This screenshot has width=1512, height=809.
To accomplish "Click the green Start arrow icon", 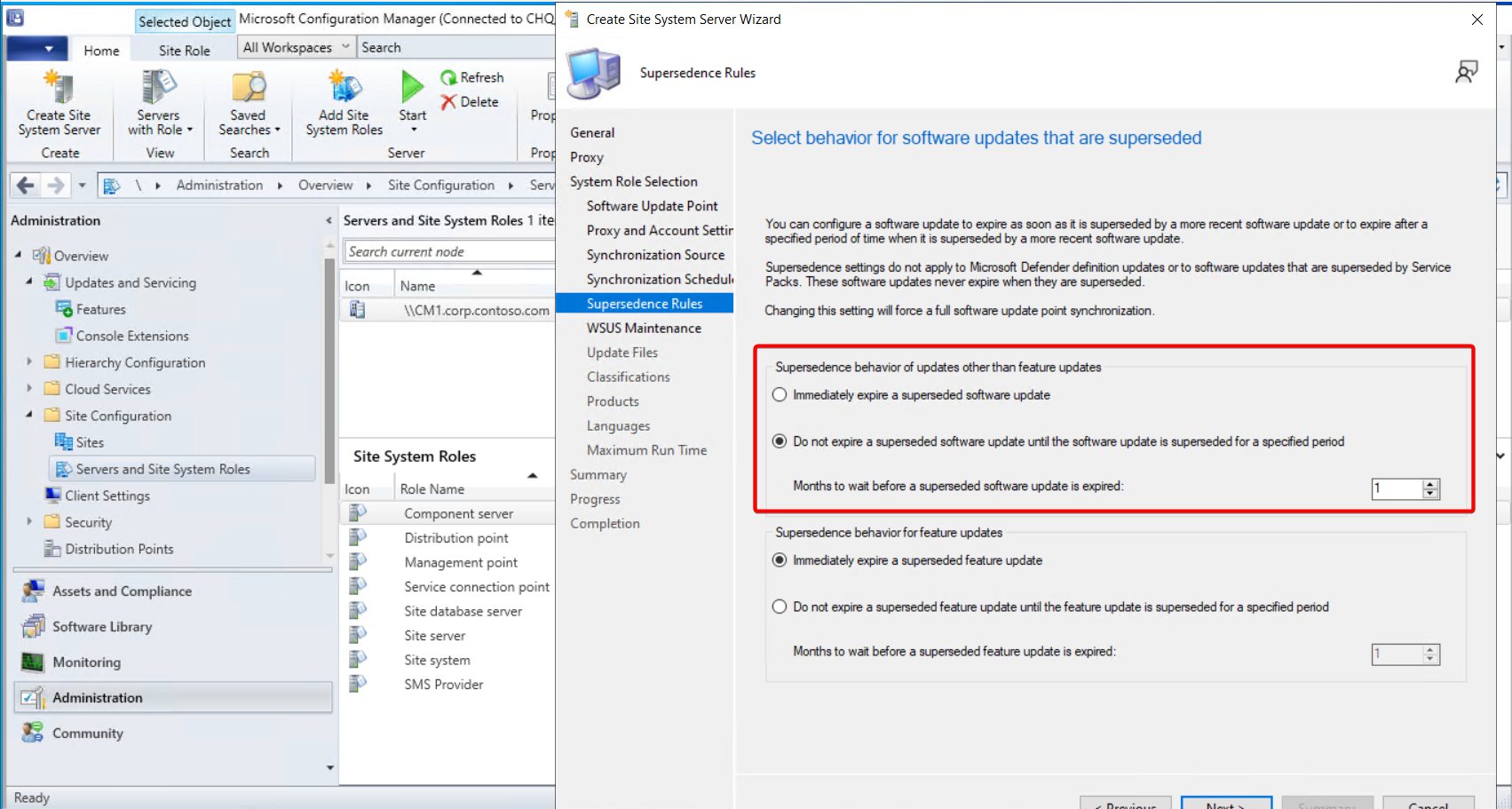I will 412,87.
